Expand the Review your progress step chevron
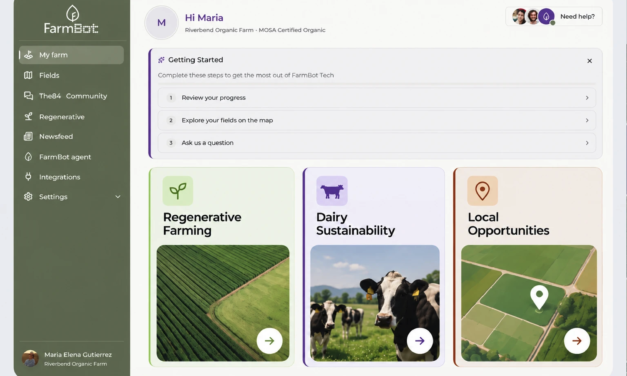This screenshot has width=627, height=376. click(587, 98)
